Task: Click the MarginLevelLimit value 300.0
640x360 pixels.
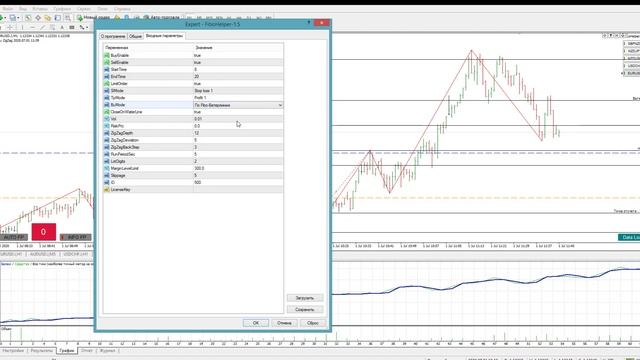Action: click(x=199, y=168)
